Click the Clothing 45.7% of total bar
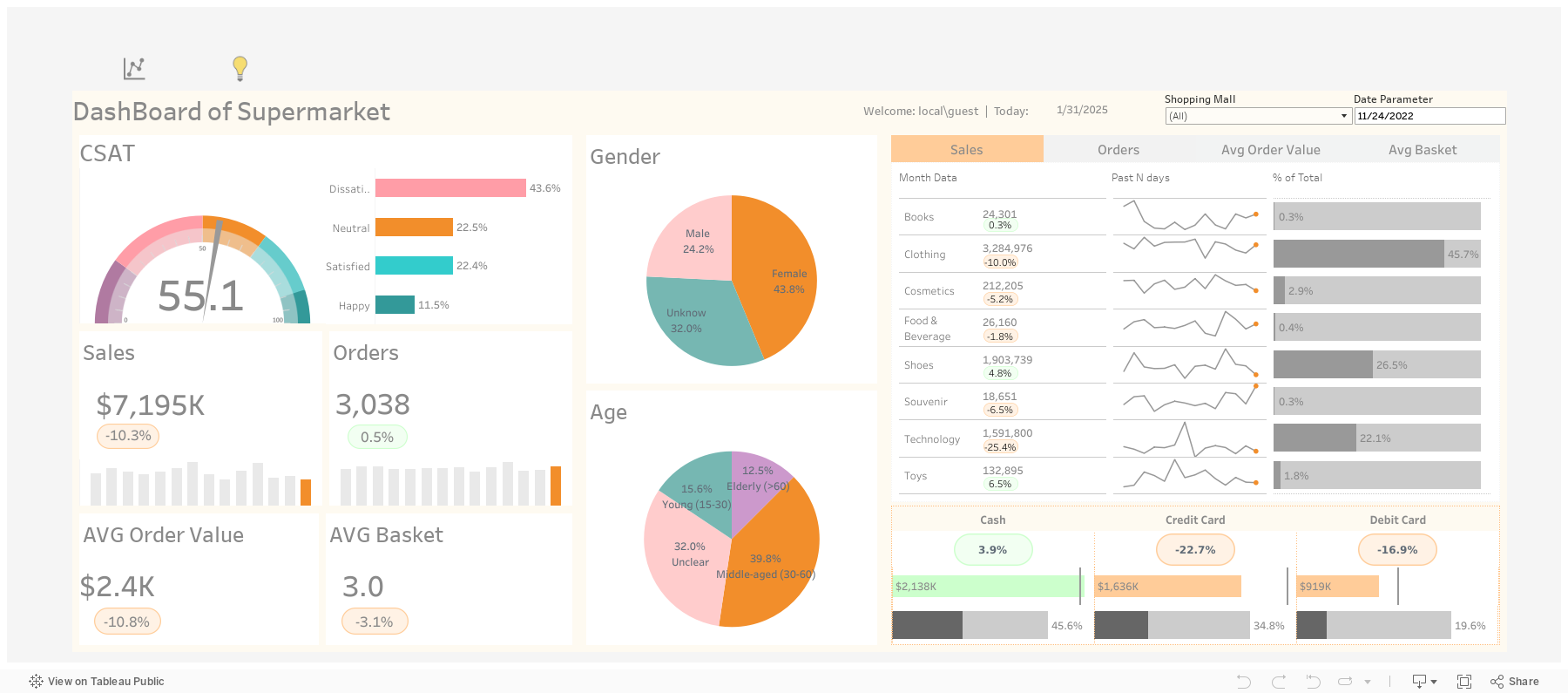This screenshot has height=693, width=1568. (1359, 254)
